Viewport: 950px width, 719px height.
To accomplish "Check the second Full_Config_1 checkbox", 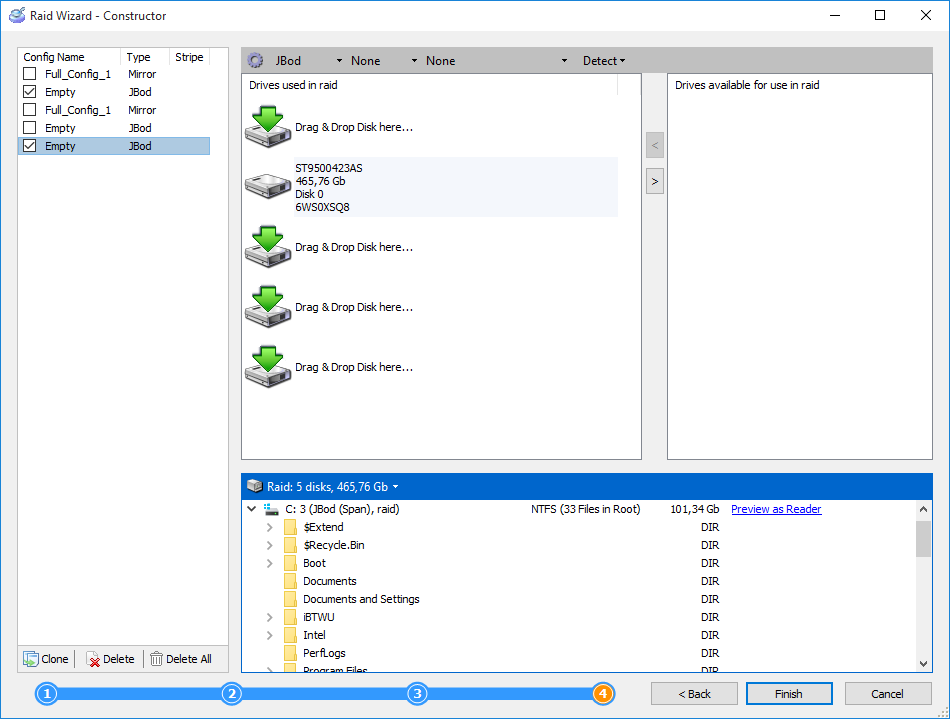I will click(29, 110).
